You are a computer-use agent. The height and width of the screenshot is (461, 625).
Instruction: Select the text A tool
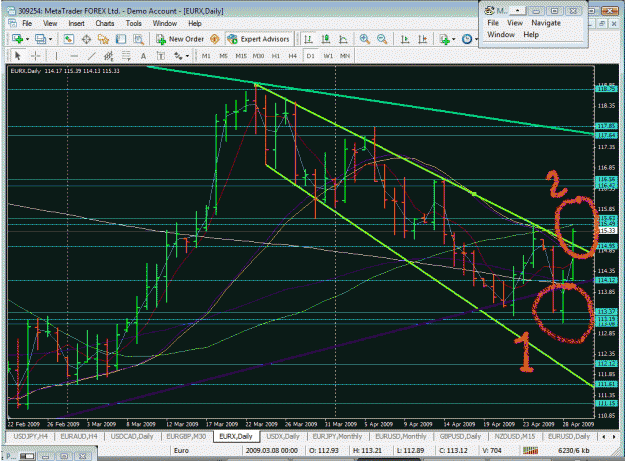(143, 56)
